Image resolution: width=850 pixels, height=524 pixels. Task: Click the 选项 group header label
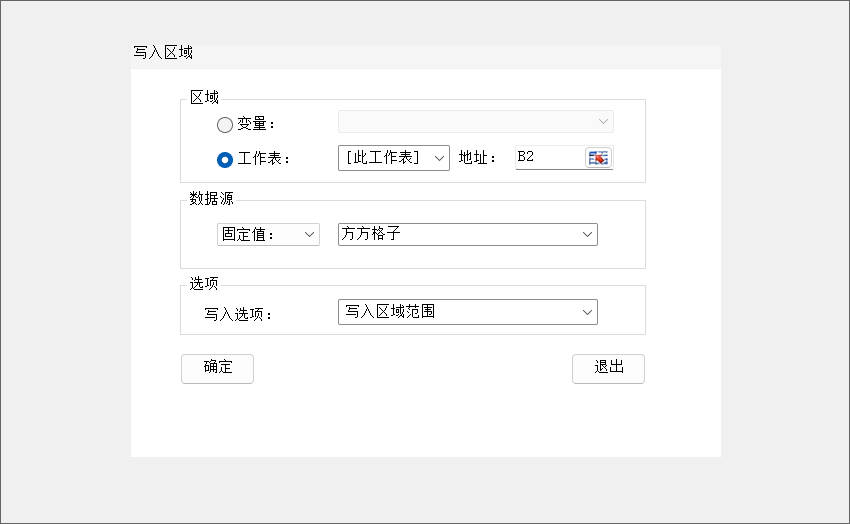(x=204, y=284)
